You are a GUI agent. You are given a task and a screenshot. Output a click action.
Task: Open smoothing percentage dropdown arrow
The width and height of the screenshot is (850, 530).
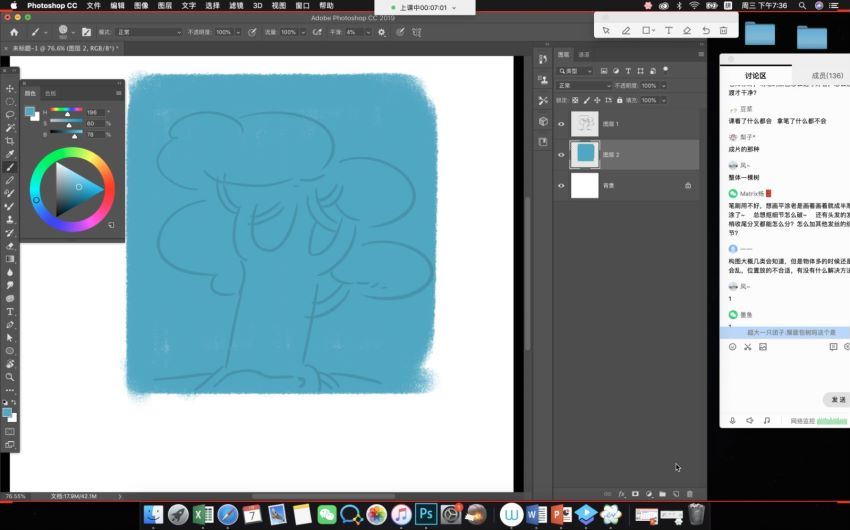pos(368,32)
